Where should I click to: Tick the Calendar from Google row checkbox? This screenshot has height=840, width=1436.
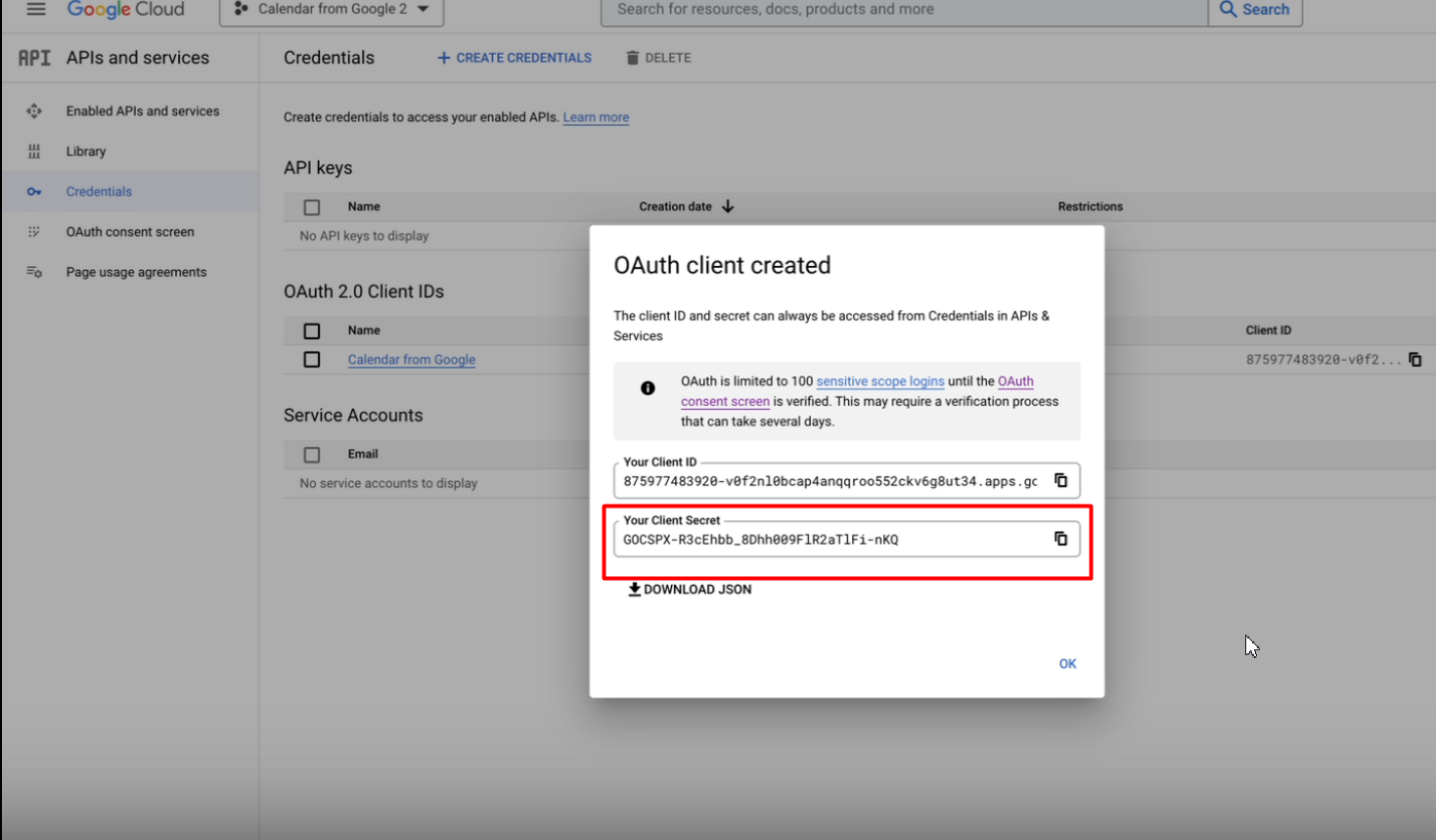click(312, 360)
